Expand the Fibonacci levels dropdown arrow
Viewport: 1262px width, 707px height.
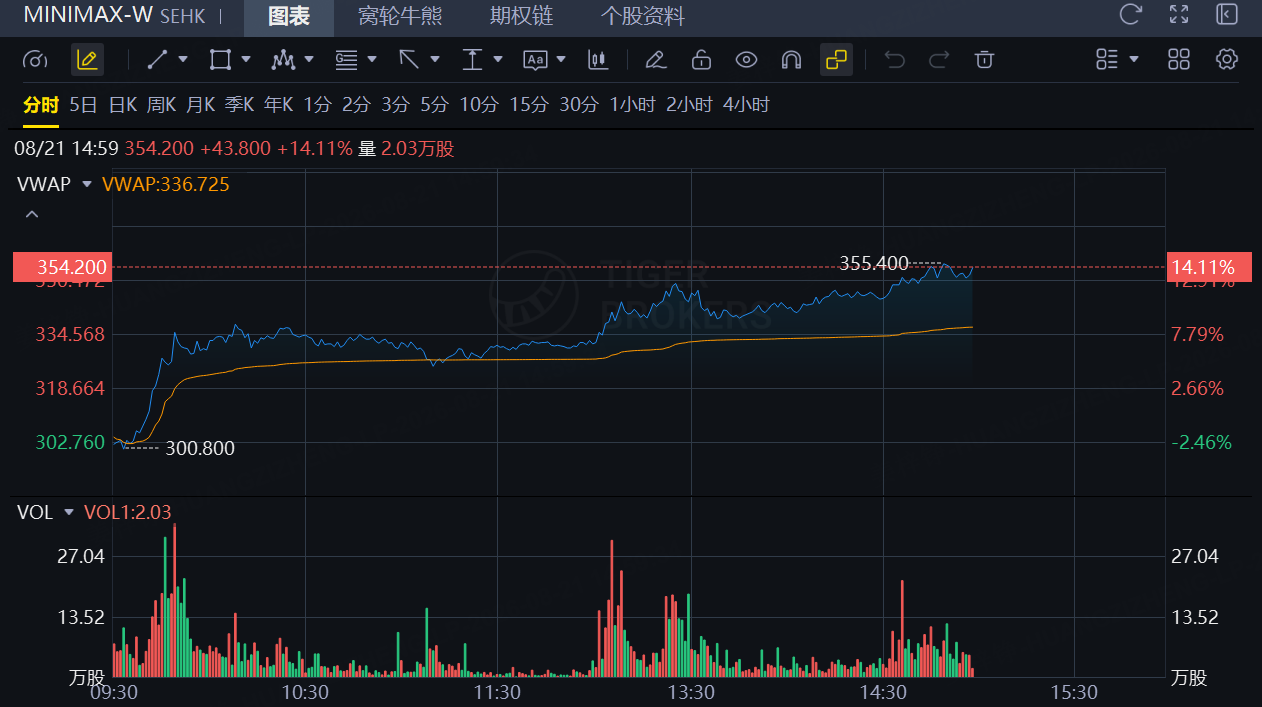(372, 60)
